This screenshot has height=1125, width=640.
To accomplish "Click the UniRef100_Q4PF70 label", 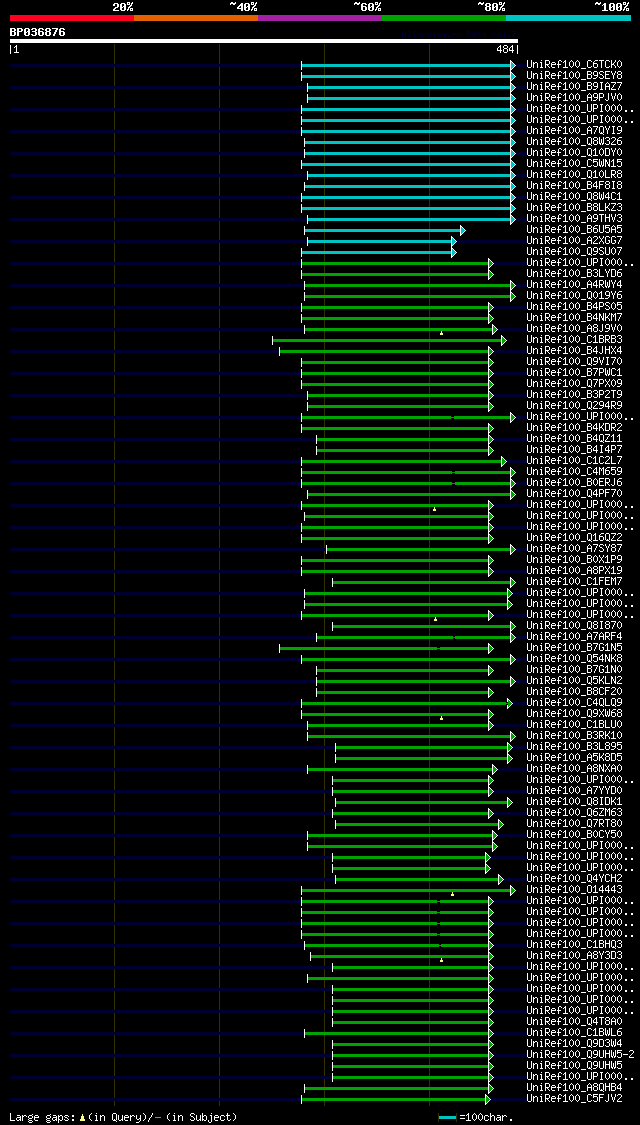I will (574, 494).
